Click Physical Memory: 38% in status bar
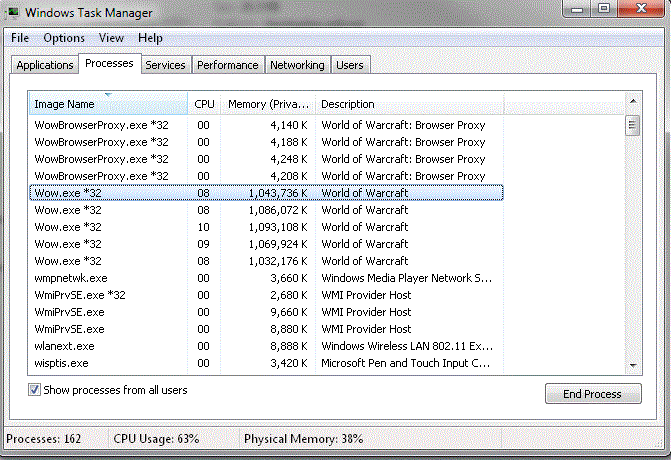Image resolution: width=671 pixels, height=460 pixels. tap(303, 439)
